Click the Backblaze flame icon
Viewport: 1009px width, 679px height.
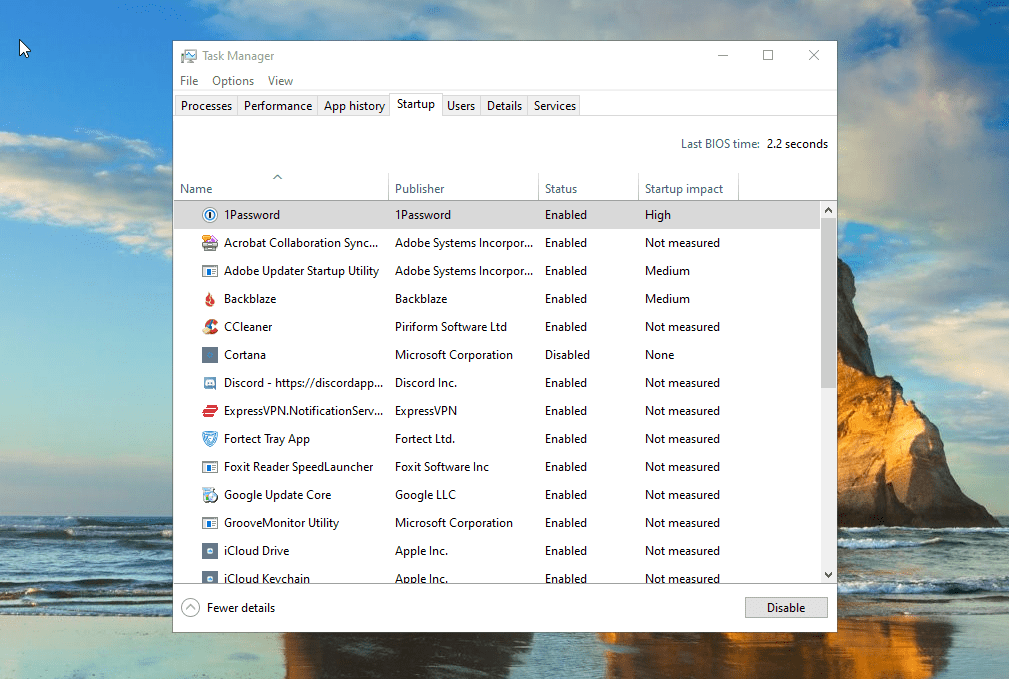click(210, 299)
